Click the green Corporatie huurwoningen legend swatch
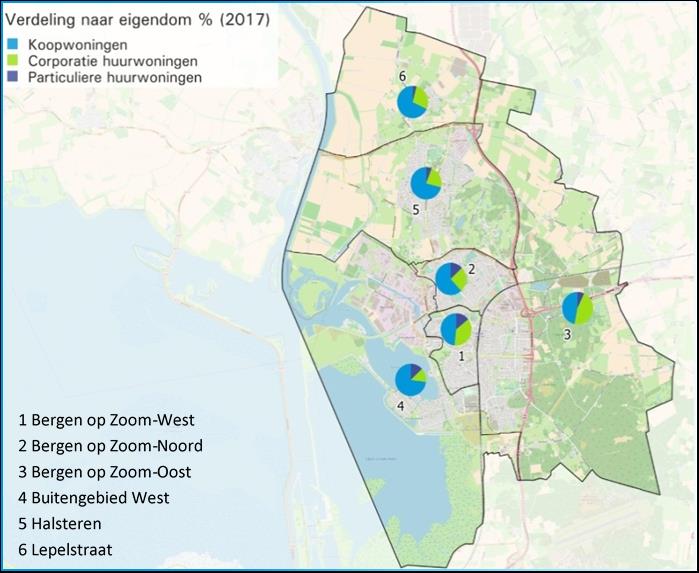The width and height of the screenshot is (699, 573). pyautogui.click(x=15, y=61)
